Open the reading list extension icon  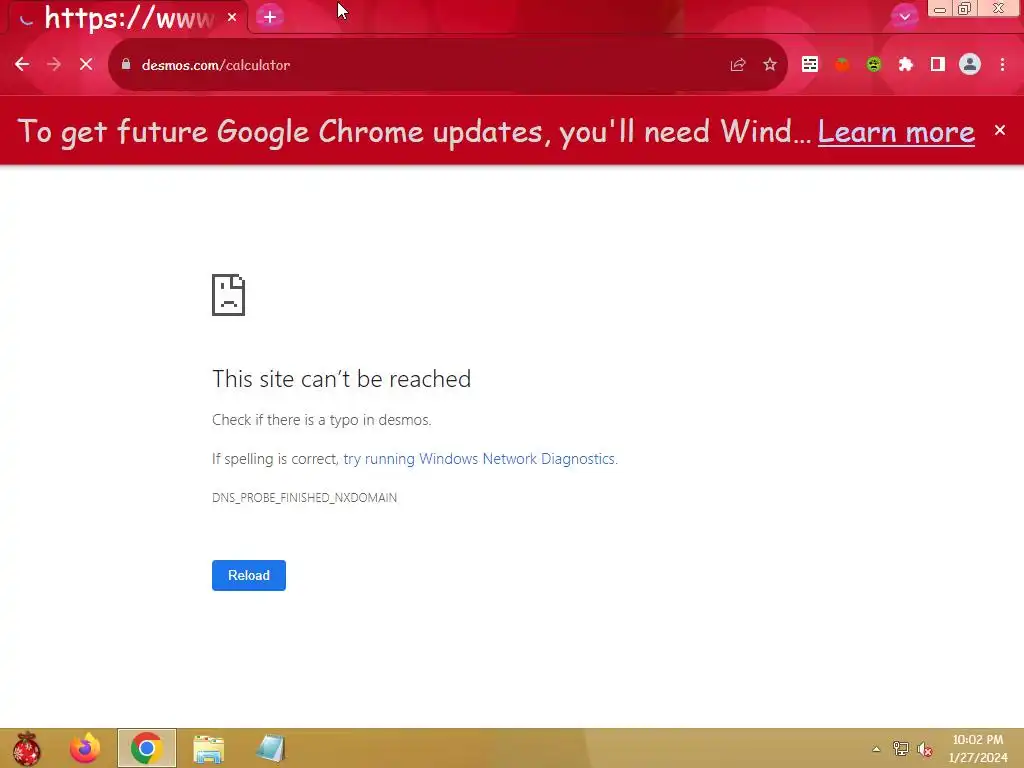click(810, 64)
